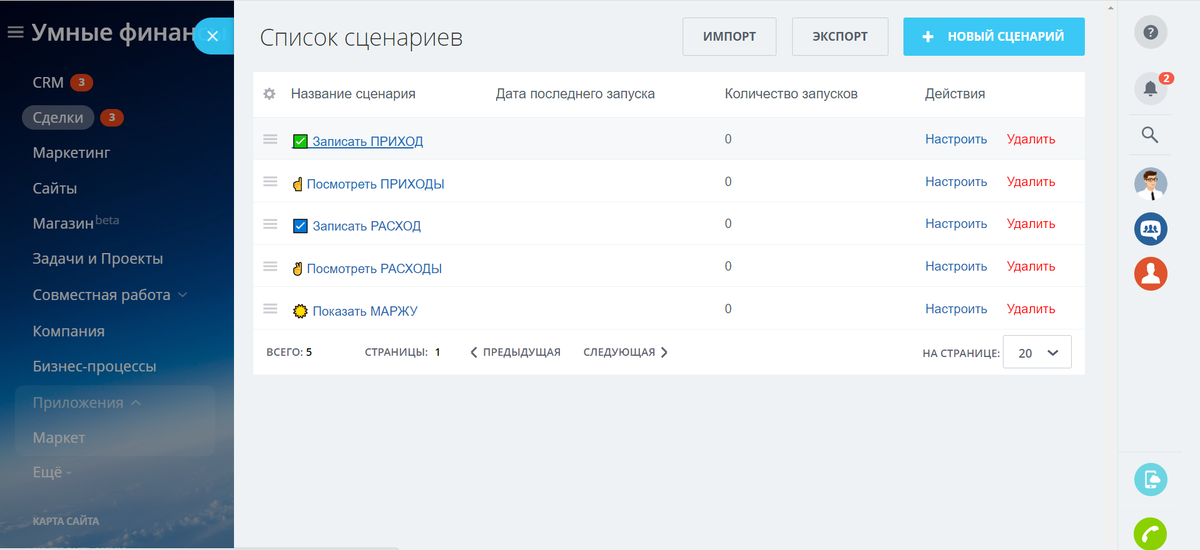Click the Импорт button
The height and width of the screenshot is (550, 1200).
point(729,36)
